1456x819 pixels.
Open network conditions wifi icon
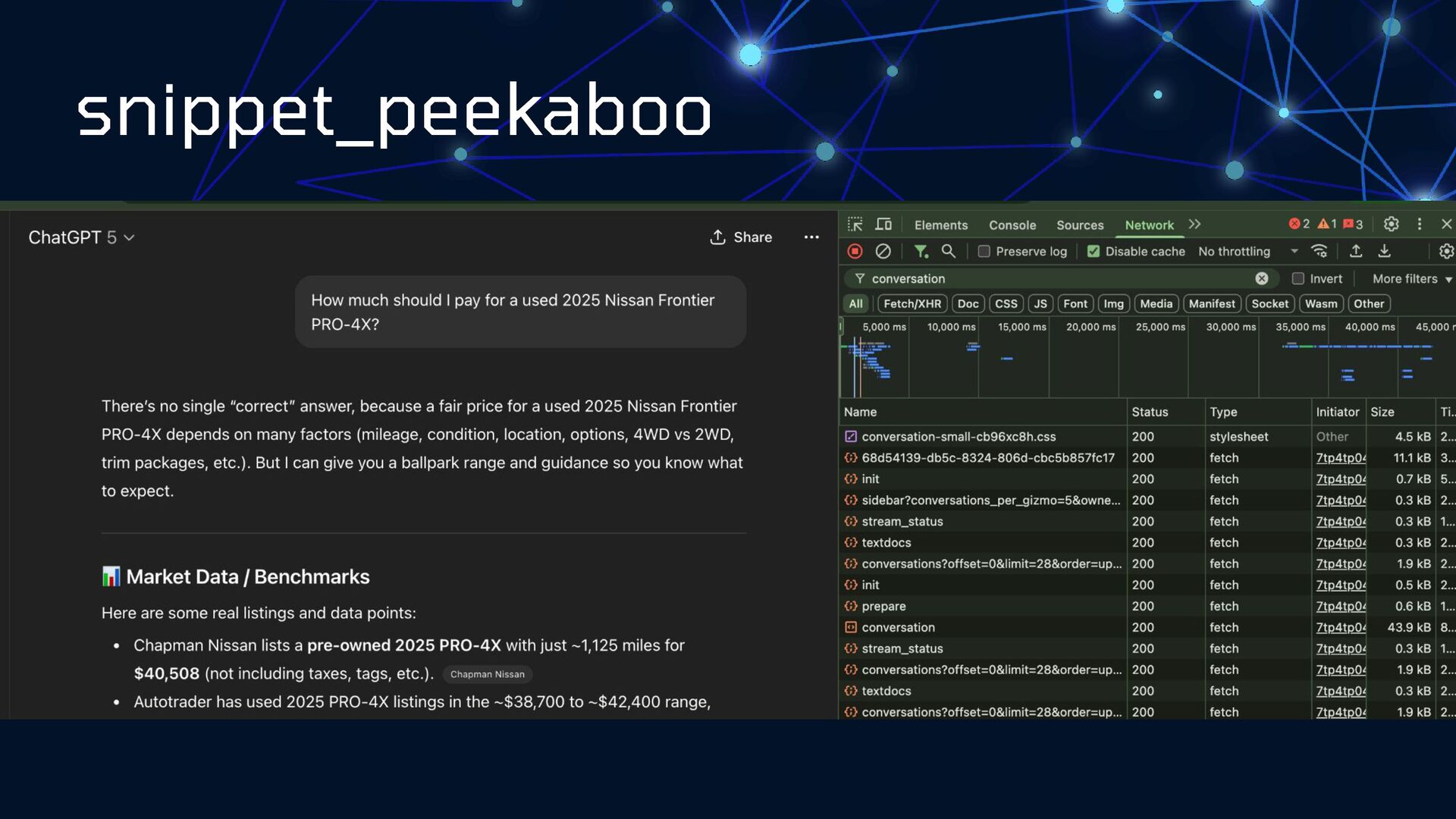1319,251
